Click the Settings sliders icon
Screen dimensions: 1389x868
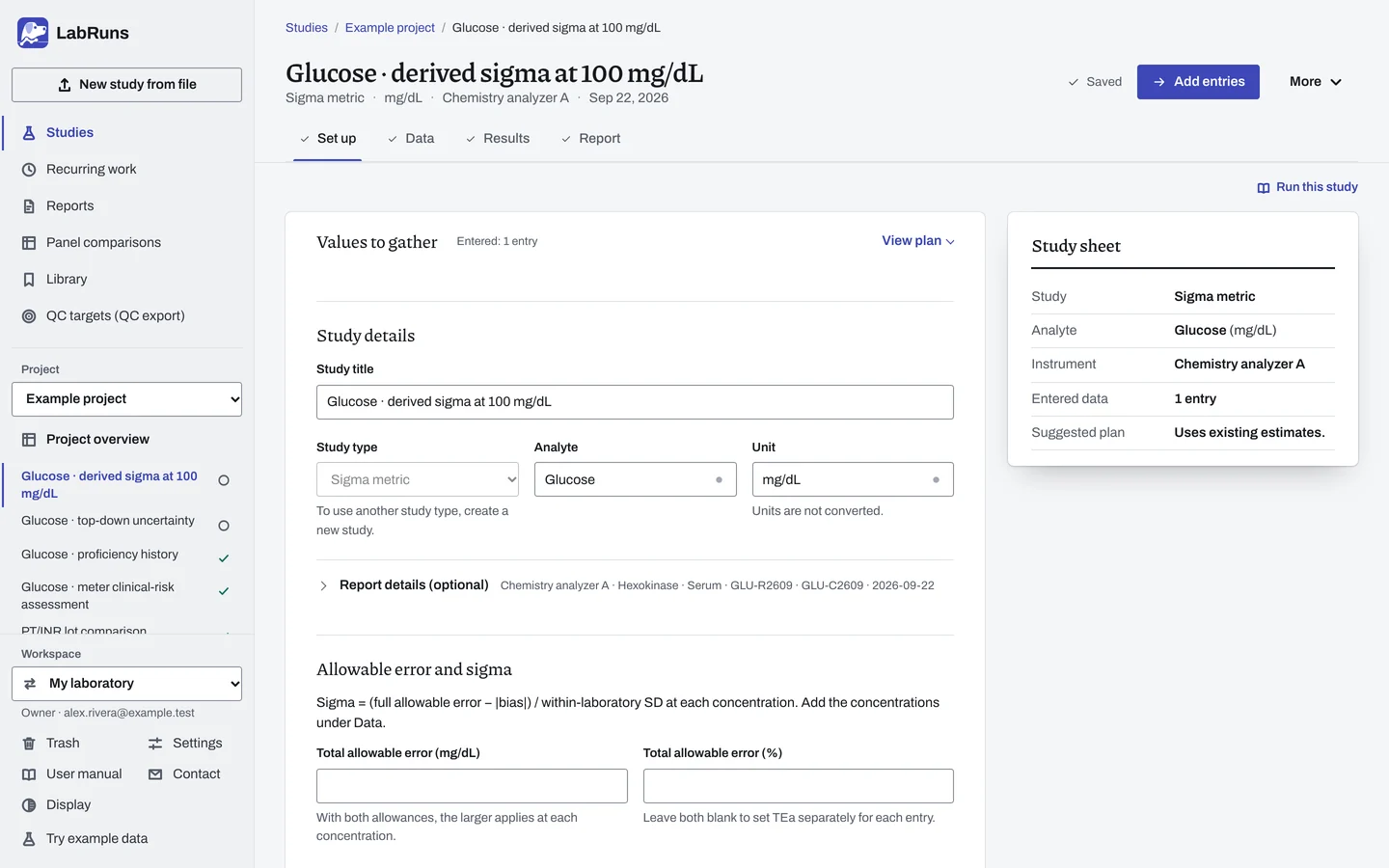tap(155, 744)
